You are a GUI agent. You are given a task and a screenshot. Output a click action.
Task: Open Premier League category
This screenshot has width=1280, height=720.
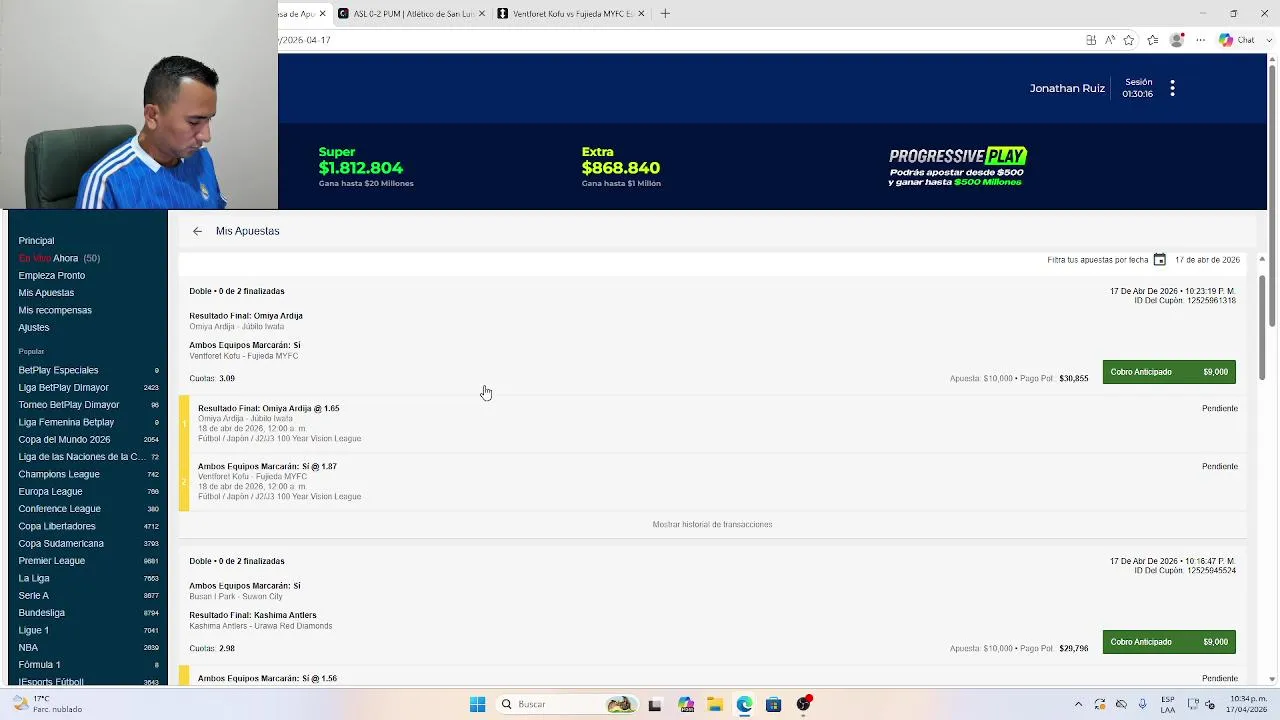[x=88, y=561]
